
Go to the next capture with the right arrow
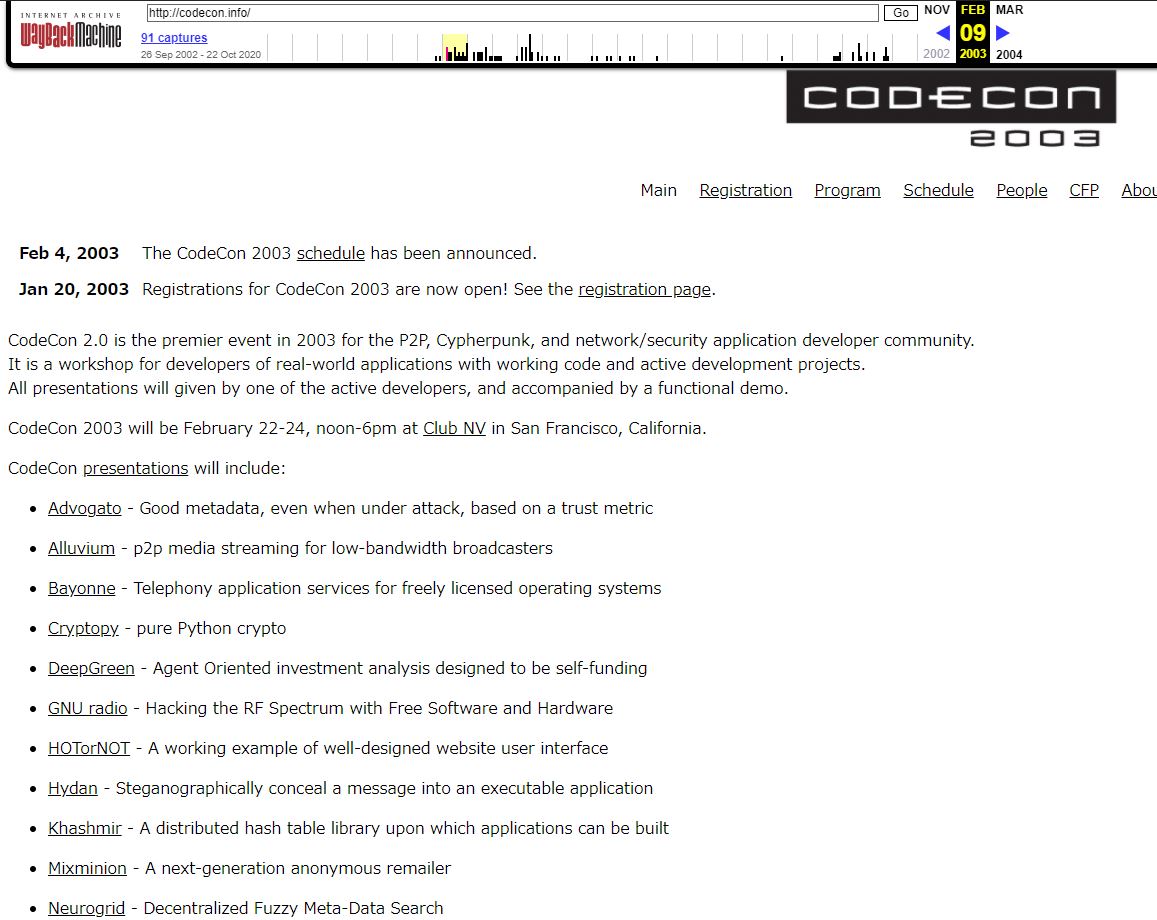[x=1003, y=33]
